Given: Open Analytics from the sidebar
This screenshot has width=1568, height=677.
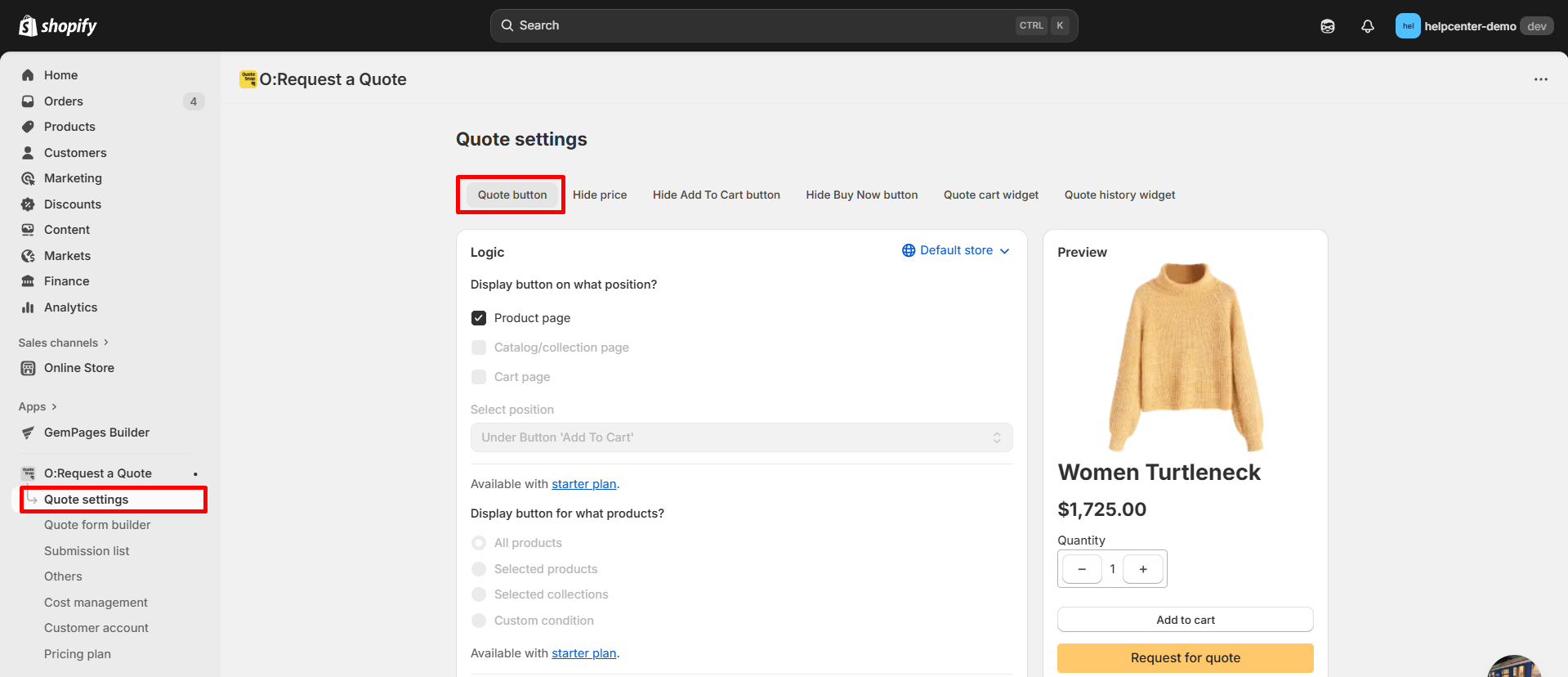Looking at the screenshot, I should pos(70,307).
